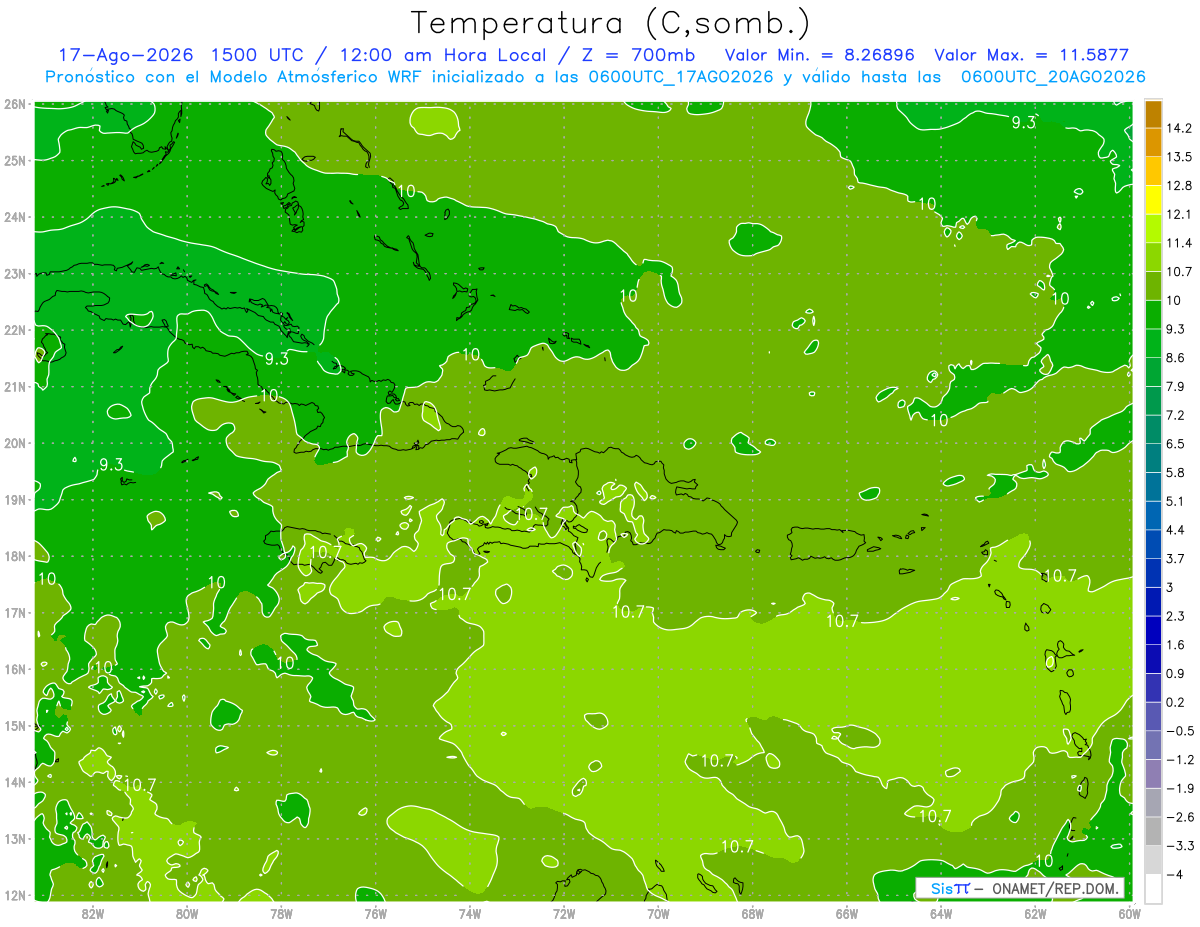Click the longitude axis label "74W"
This screenshot has width=1200, height=927.
pyautogui.click(x=470, y=913)
